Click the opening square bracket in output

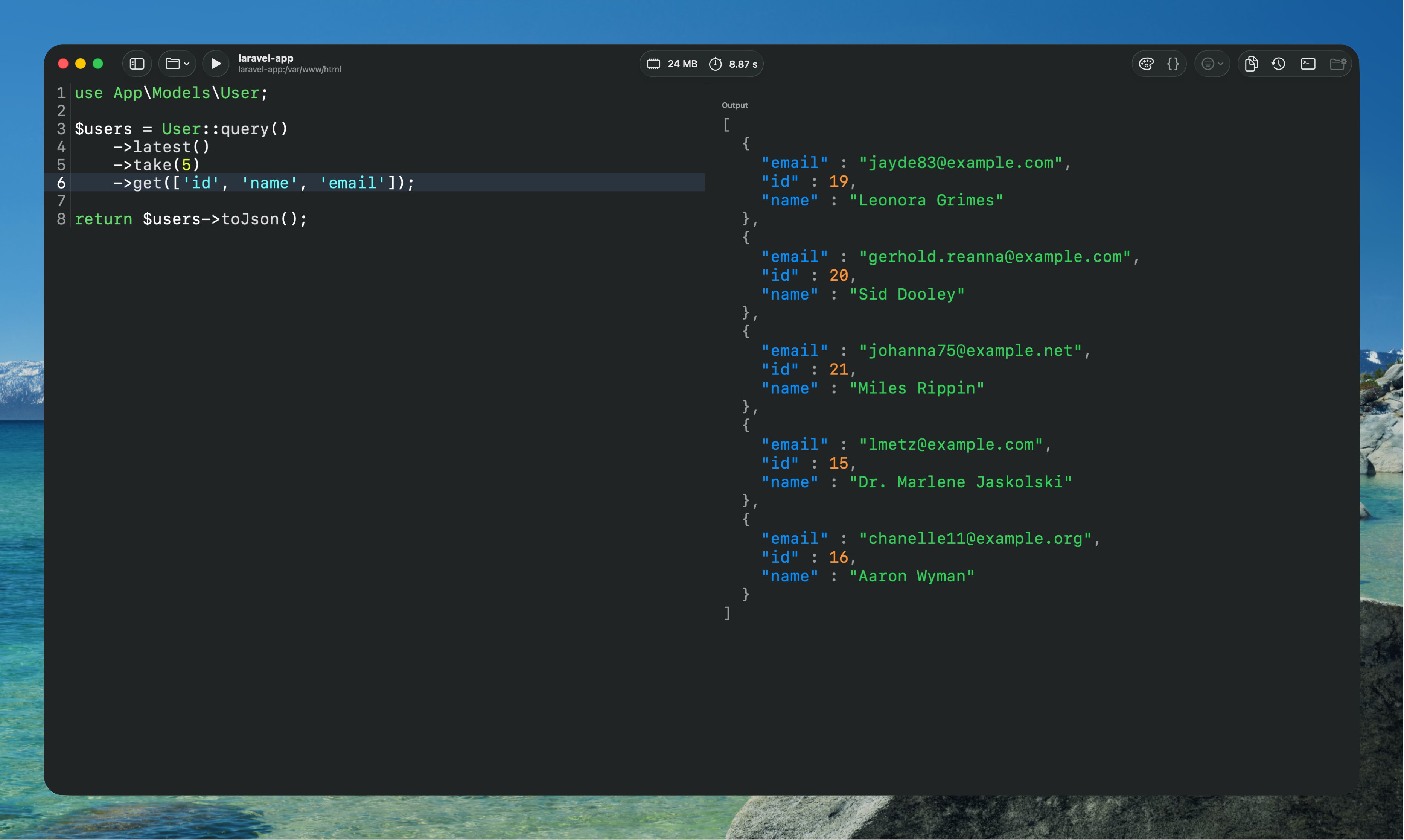tap(726, 125)
